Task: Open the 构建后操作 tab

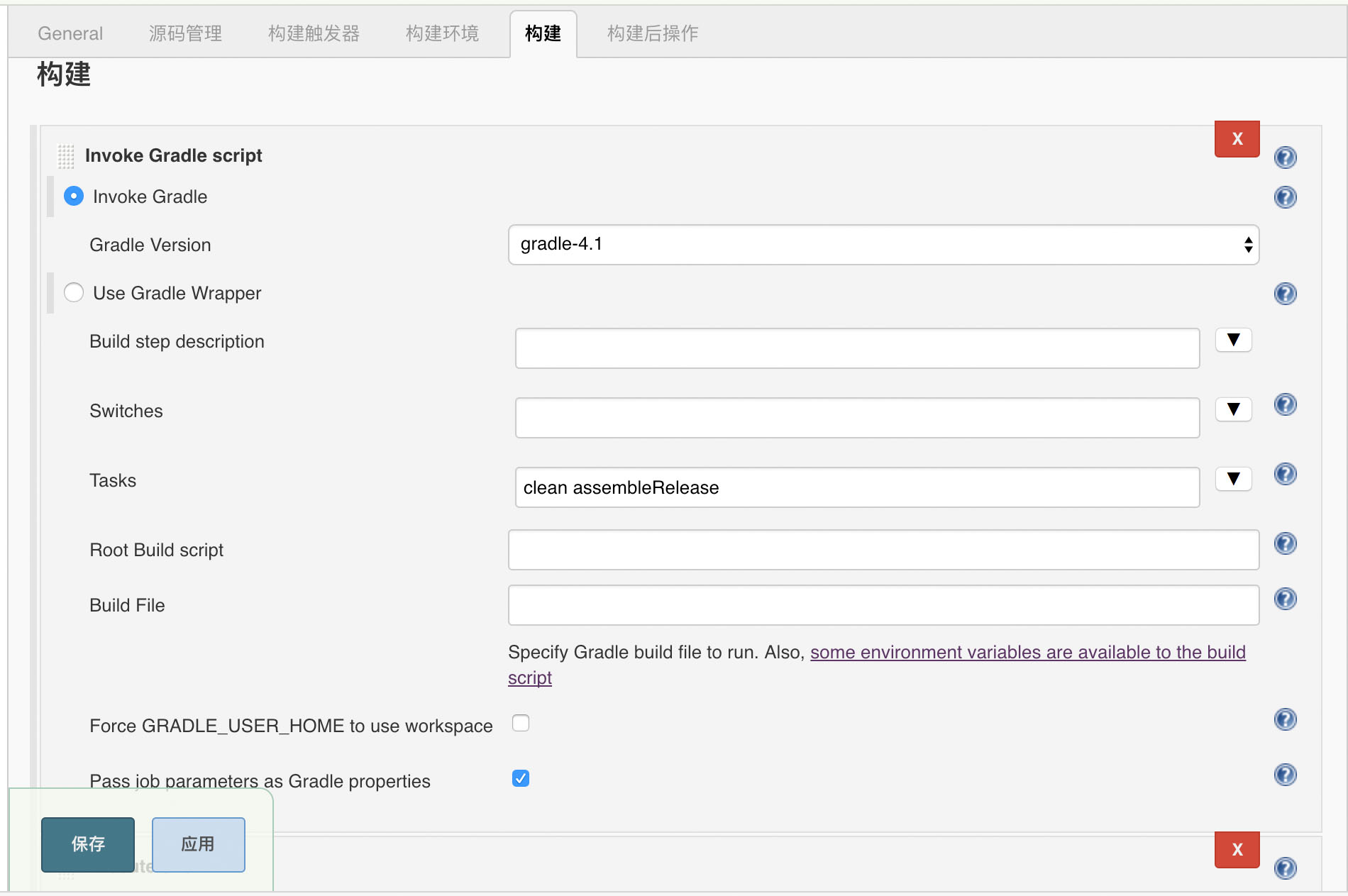Action: tap(653, 33)
